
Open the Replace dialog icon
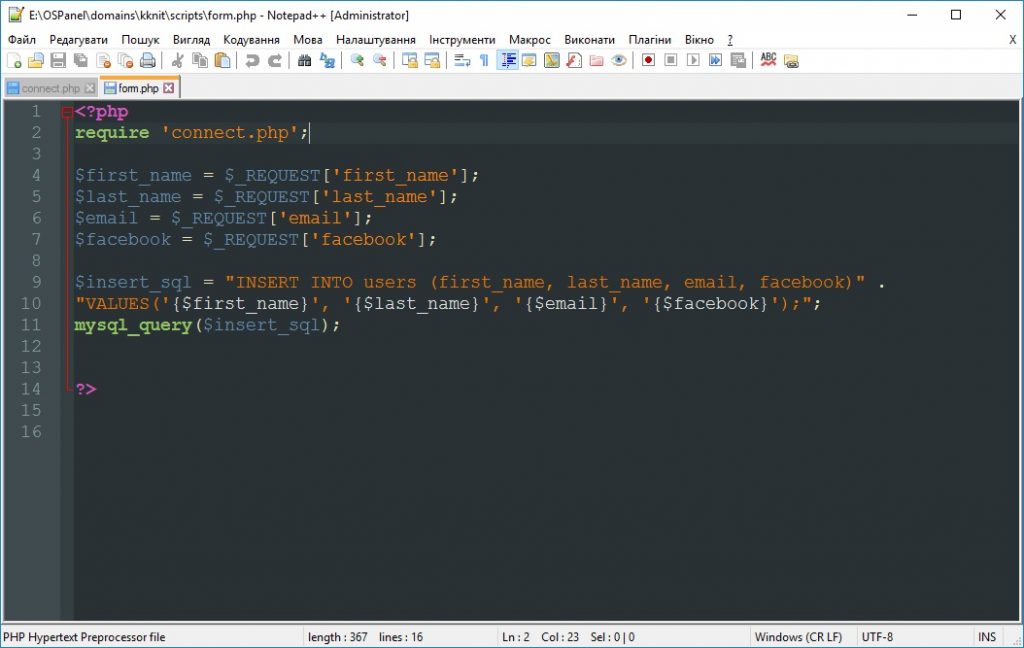(327, 61)
